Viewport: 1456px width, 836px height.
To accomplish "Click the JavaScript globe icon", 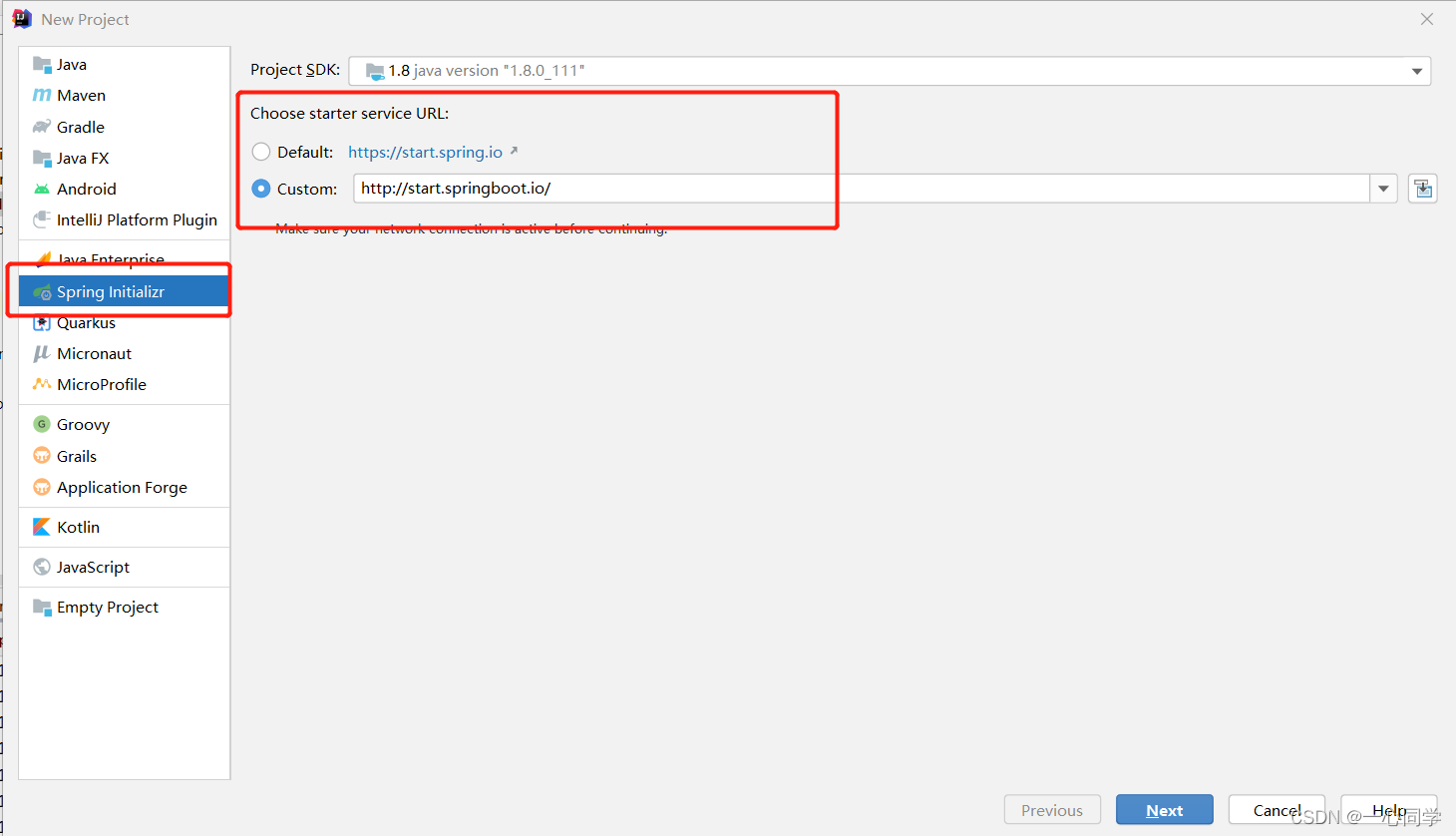I will pyautogui.click(x=42, y=567).
